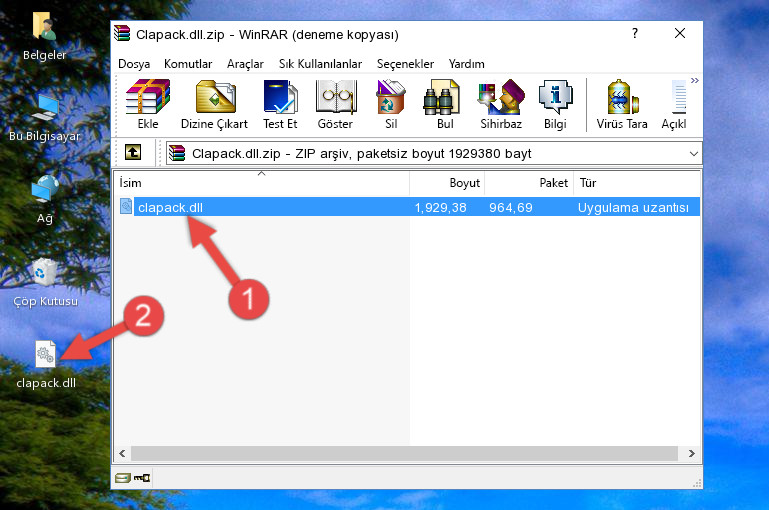Open the Göster (View) tool
The width and height of the screenshot is (769, 510).
coord(335,104)
